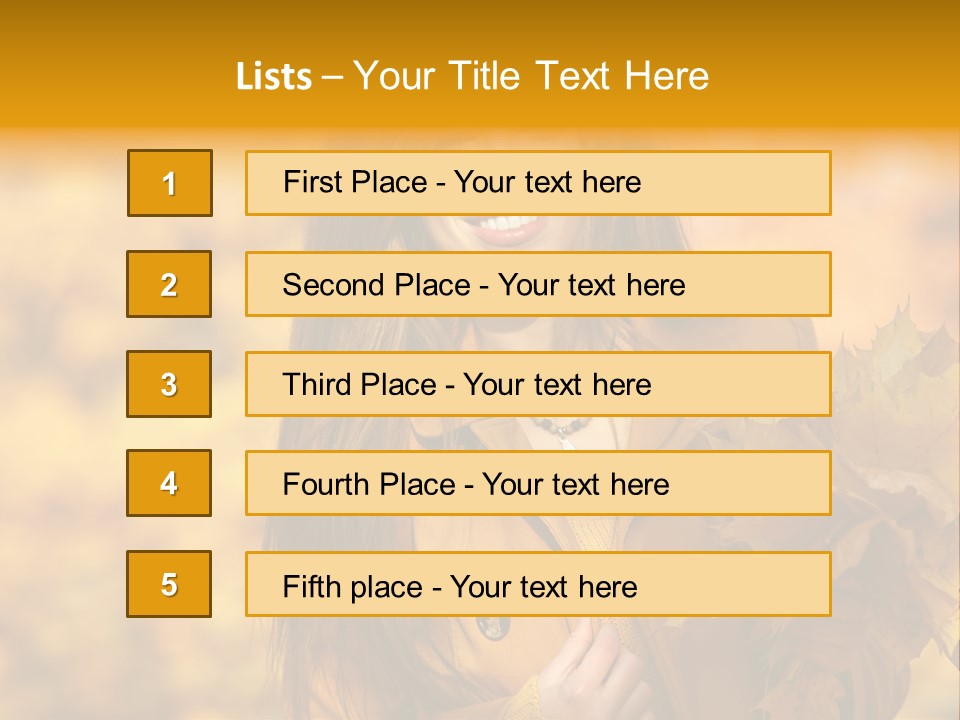Click the orange header band
Viewport: 960px width, 720px height.
pos(480,64)
